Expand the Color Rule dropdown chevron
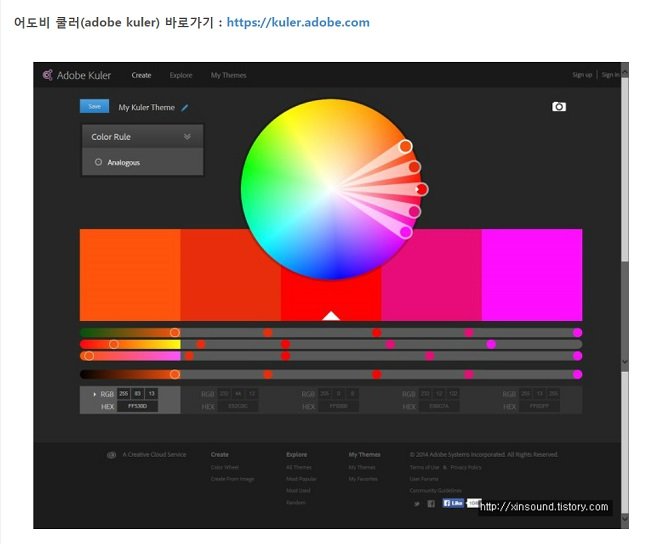Screen dimensions: 650x544 187,136
